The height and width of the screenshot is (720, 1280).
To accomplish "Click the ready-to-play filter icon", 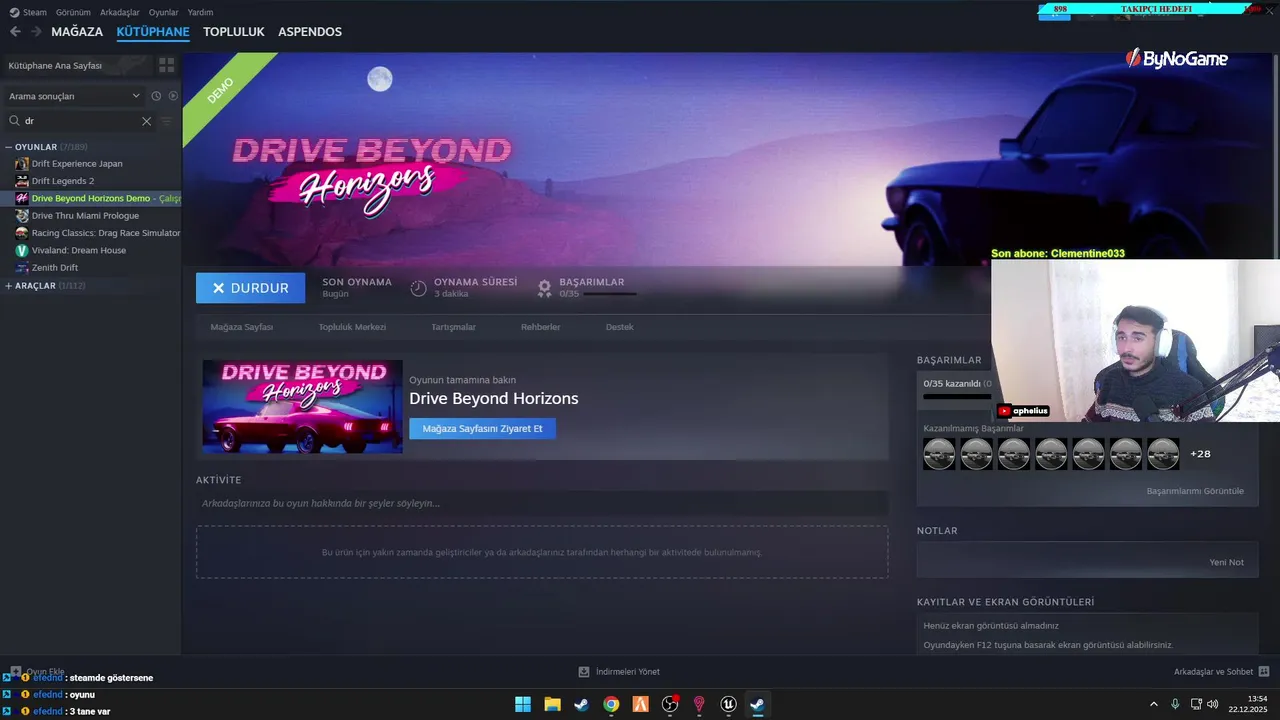I will 173,96.
